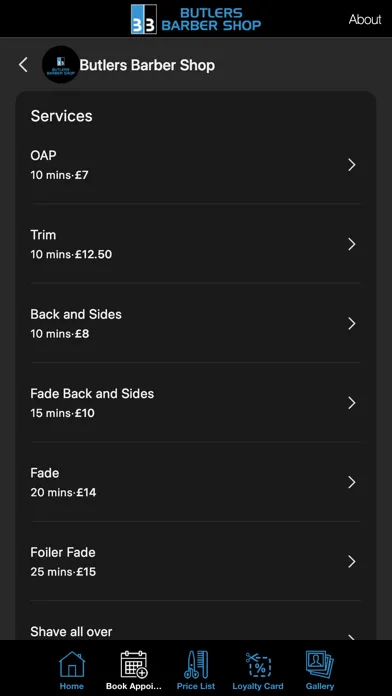Select the Fade 20 mins £14 service
This screenshot has height=696, width=392.
coord(196,482)
